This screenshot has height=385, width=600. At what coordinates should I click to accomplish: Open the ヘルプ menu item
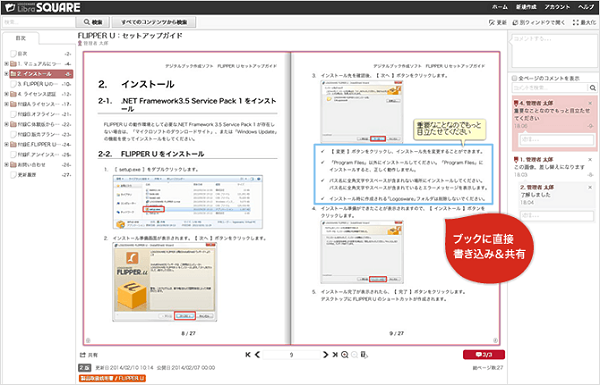586,7
